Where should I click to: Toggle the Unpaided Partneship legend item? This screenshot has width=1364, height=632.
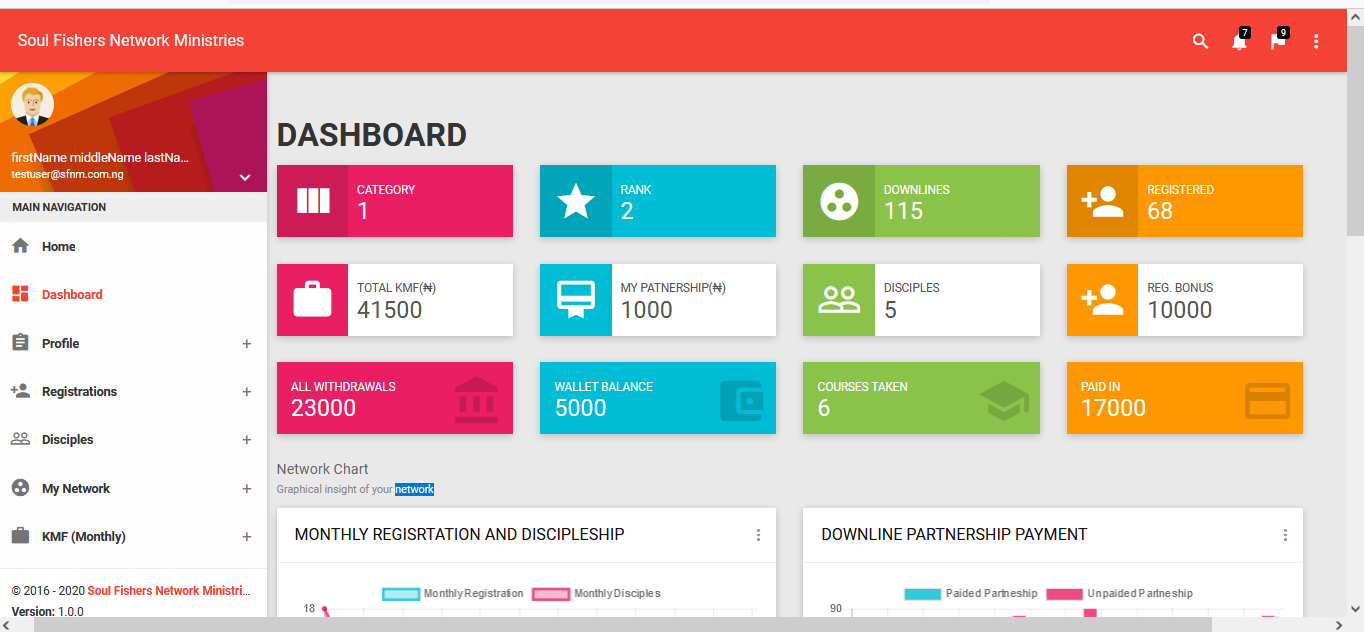coord(1119,593)
